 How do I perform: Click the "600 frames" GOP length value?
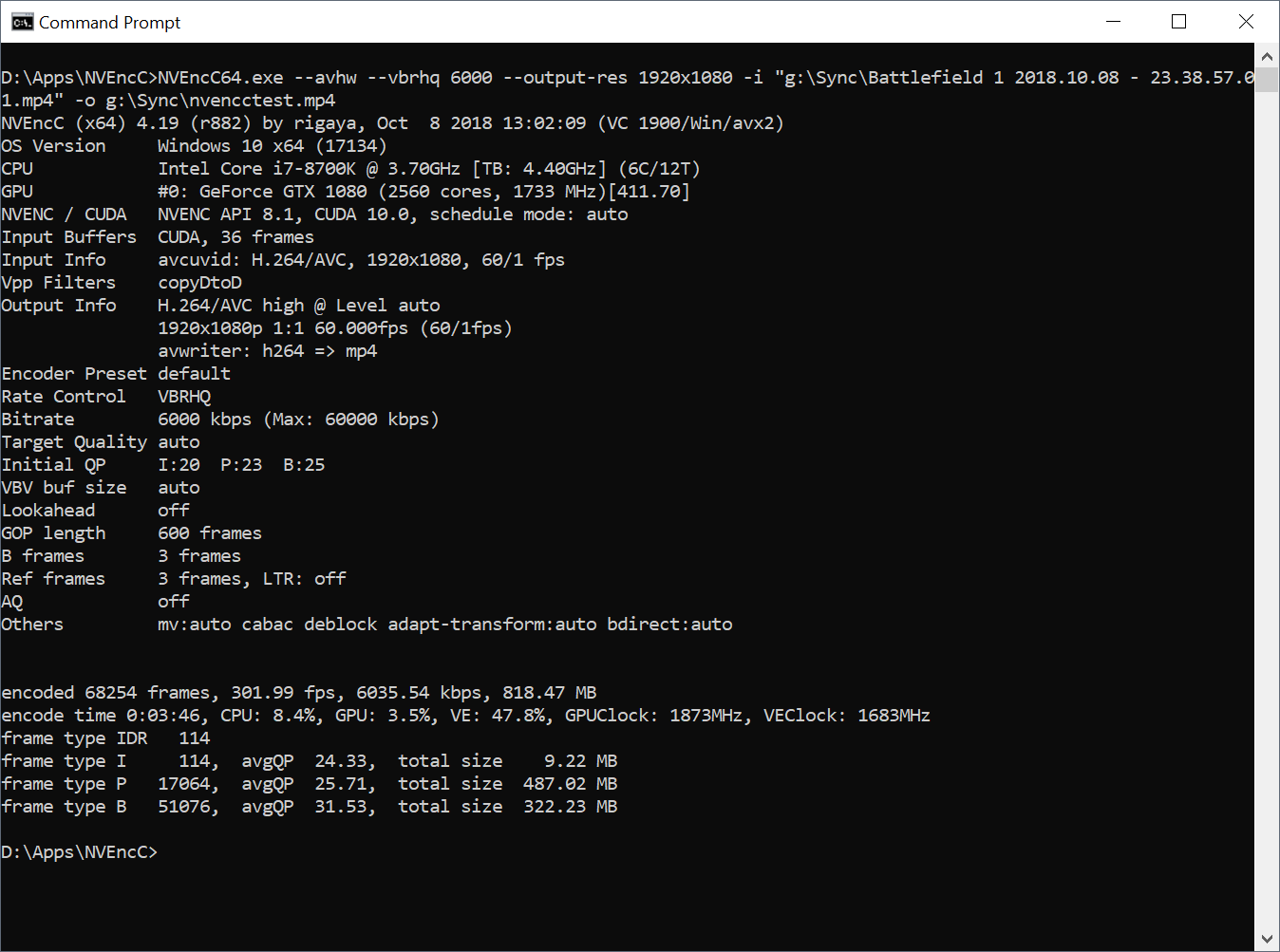pyautogui.click(x=209, y=533)
